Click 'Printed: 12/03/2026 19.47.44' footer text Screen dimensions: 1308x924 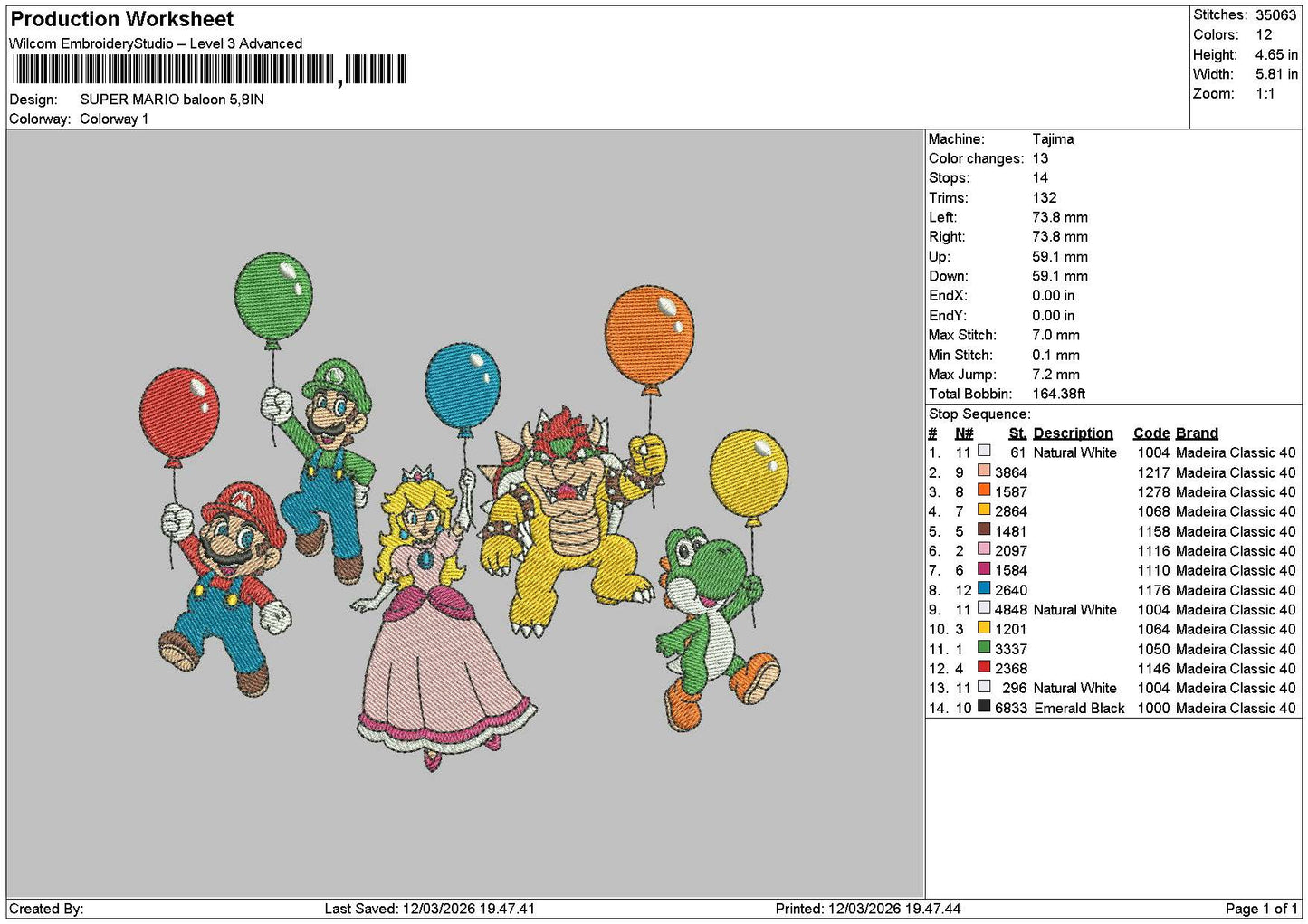click(868, 909)
